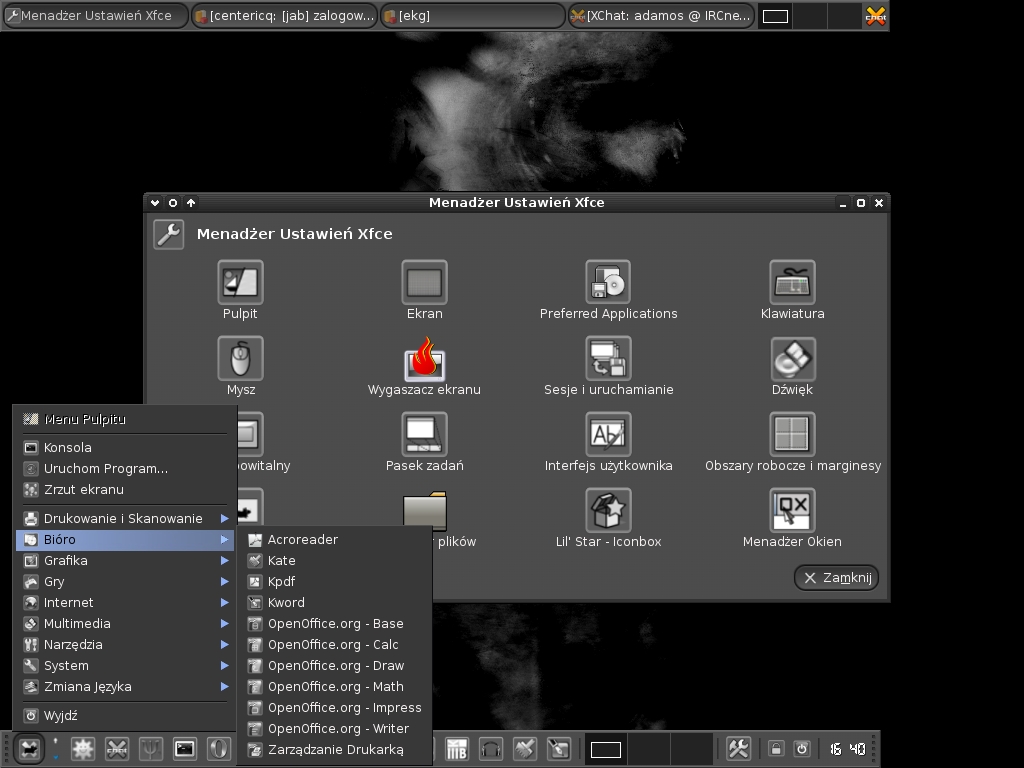The image size is (1024, 768).
Task: Open Klawiatura keyboard settings
Action: point(792,283)
